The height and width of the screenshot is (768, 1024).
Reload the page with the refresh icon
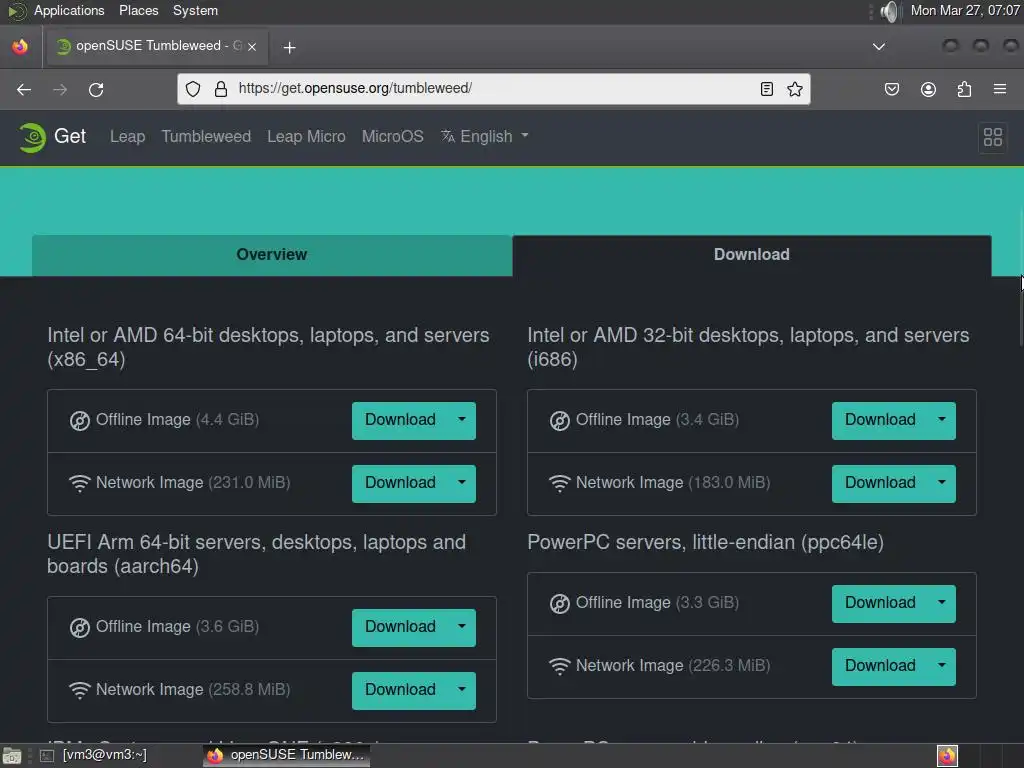pyautogui.click(x=96, y=89)
